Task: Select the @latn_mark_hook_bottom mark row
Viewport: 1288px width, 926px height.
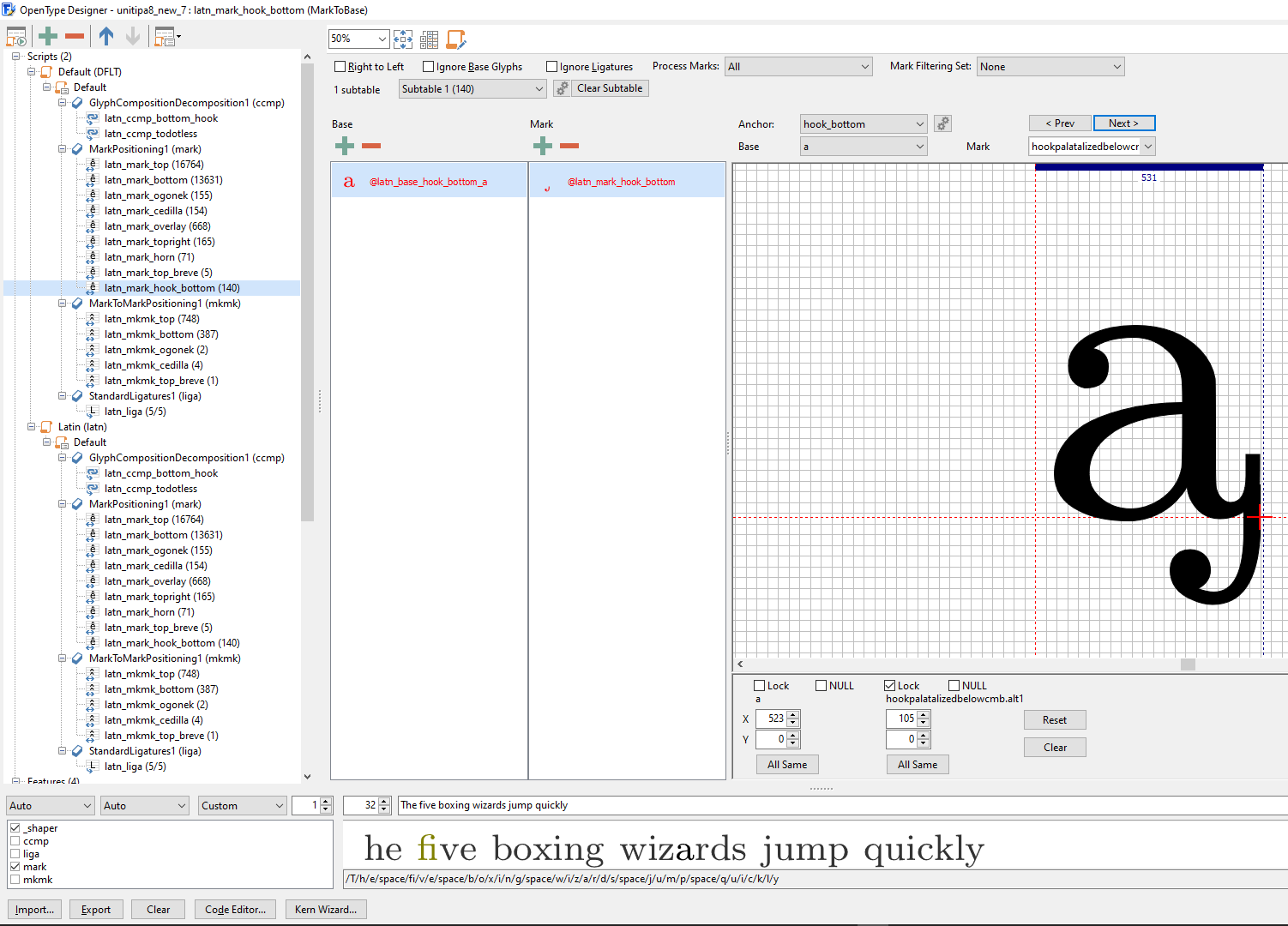Action: pyautogui.click(x=627, y=181)
